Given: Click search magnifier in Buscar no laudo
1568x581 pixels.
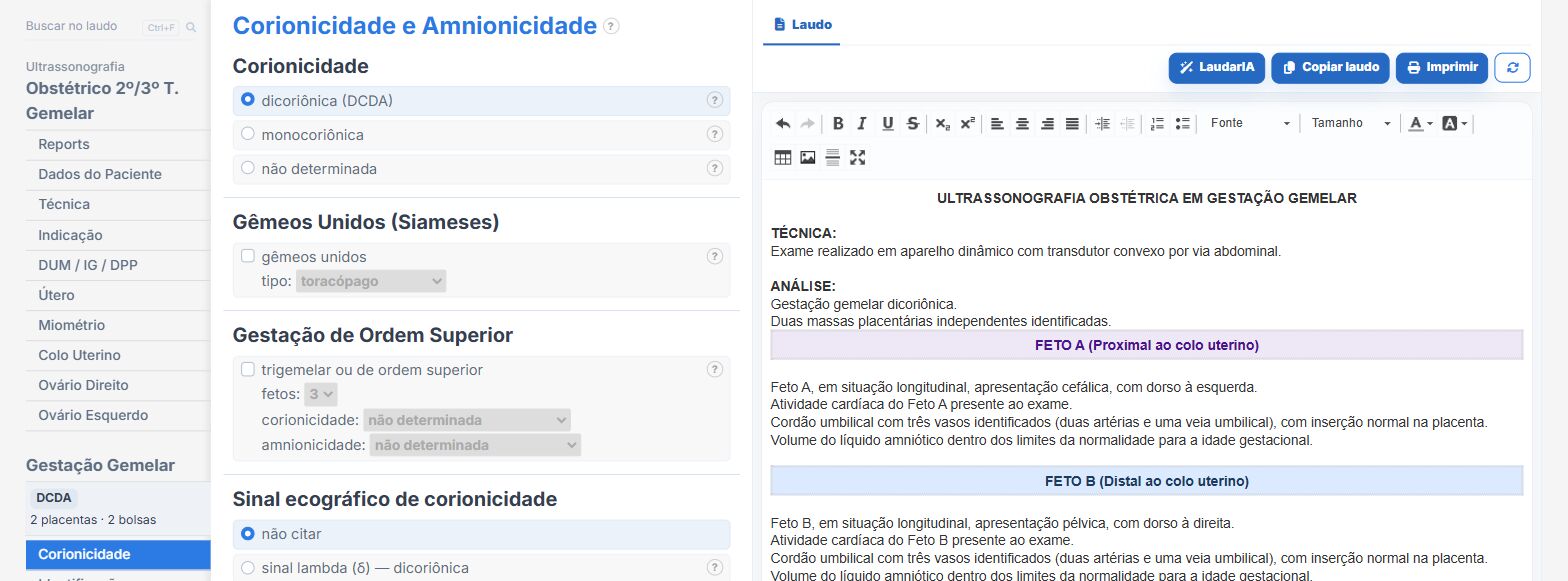Looking at the screenshot, I should pos(191,27).
